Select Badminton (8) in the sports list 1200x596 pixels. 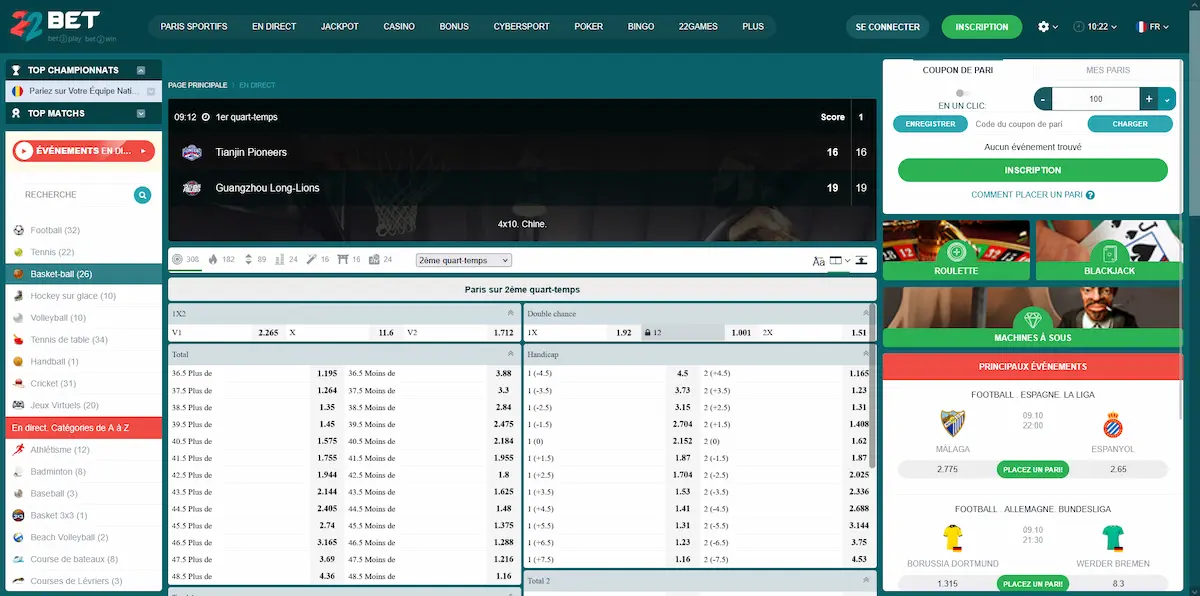83,472
